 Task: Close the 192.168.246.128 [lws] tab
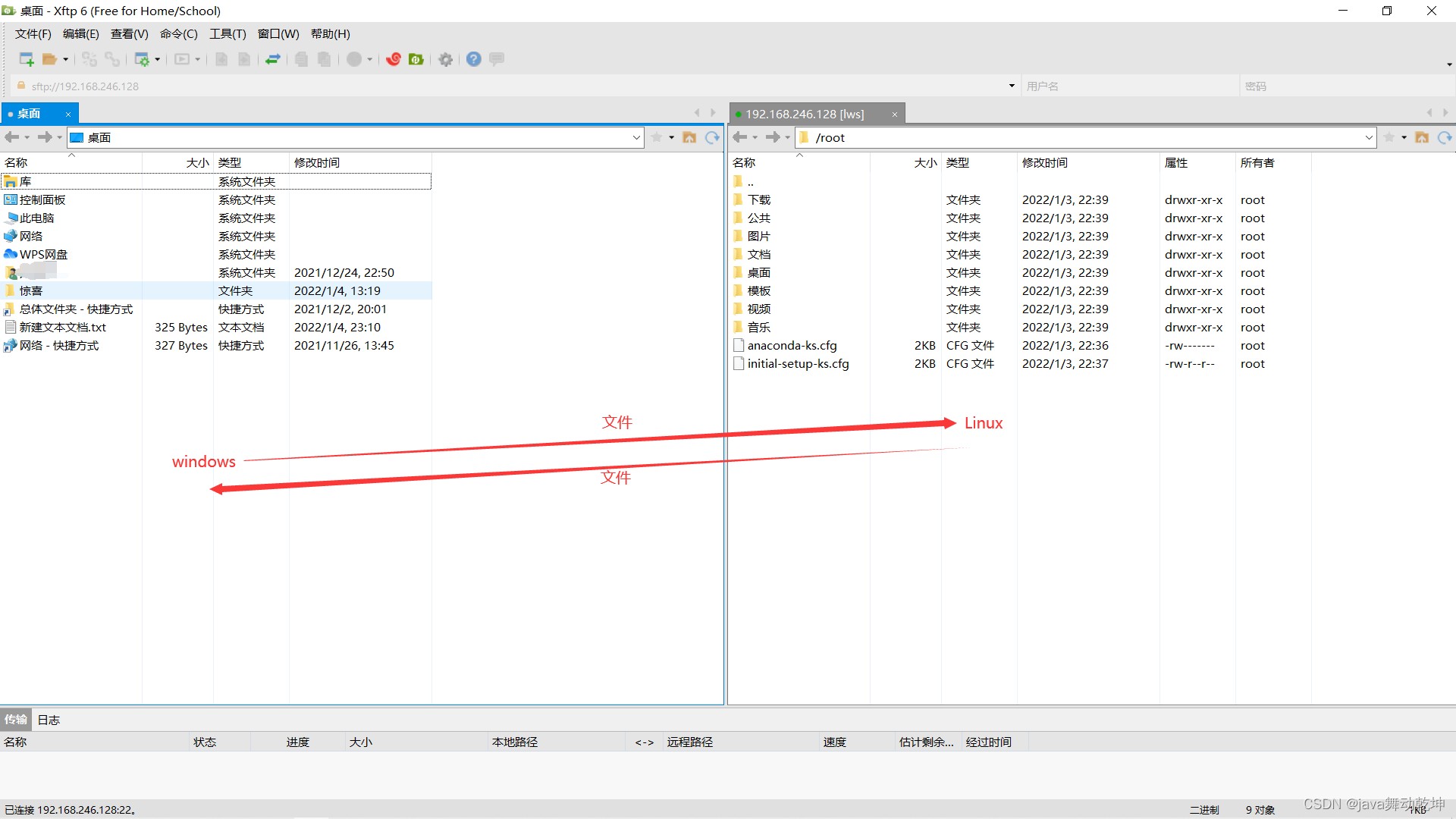pos(895,115)
